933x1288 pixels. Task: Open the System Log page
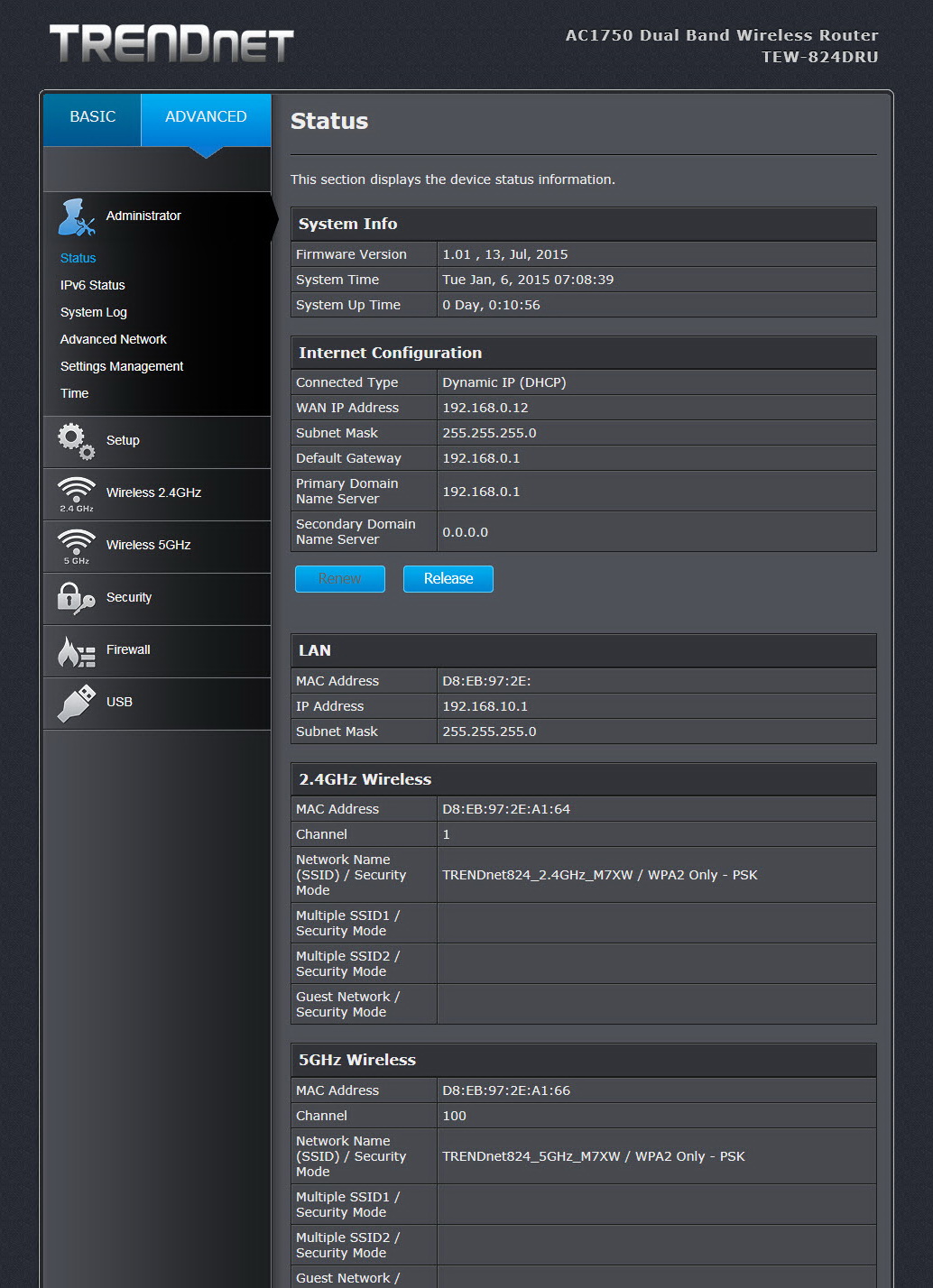(x=93, y=312)
